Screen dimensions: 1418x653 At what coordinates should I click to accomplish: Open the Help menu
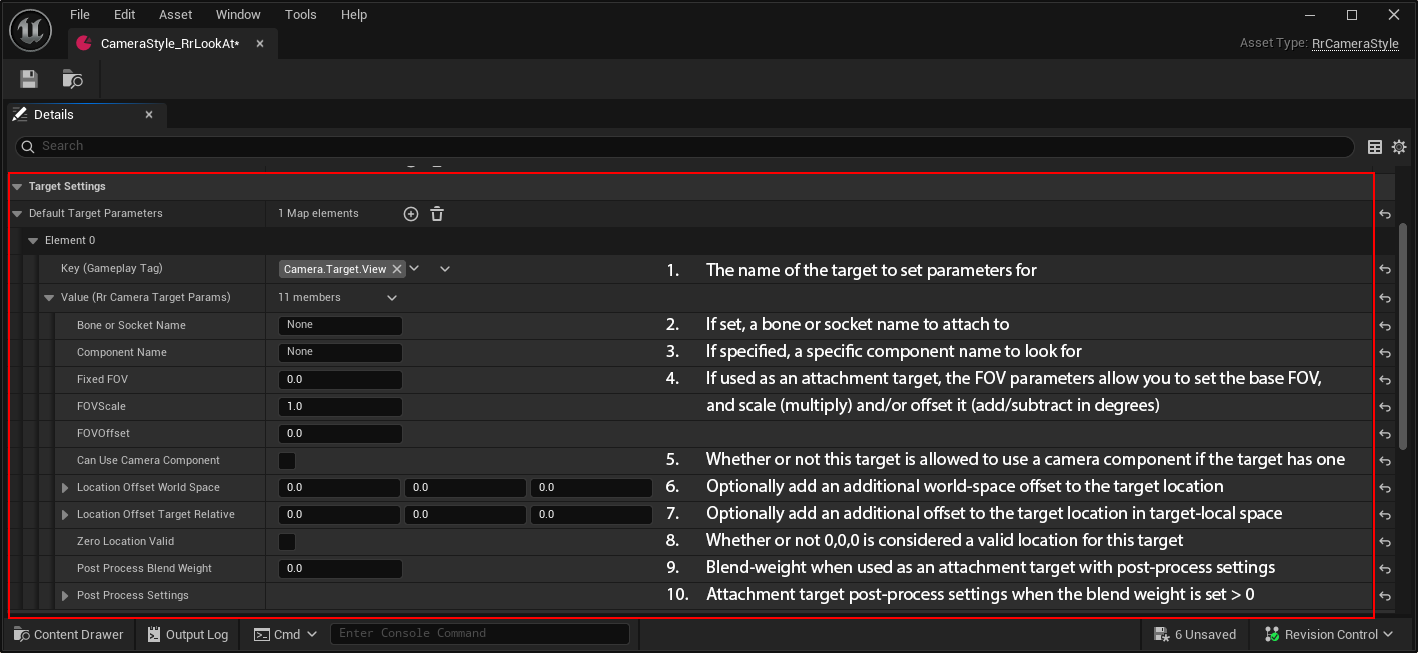click(x=354, y=15)
